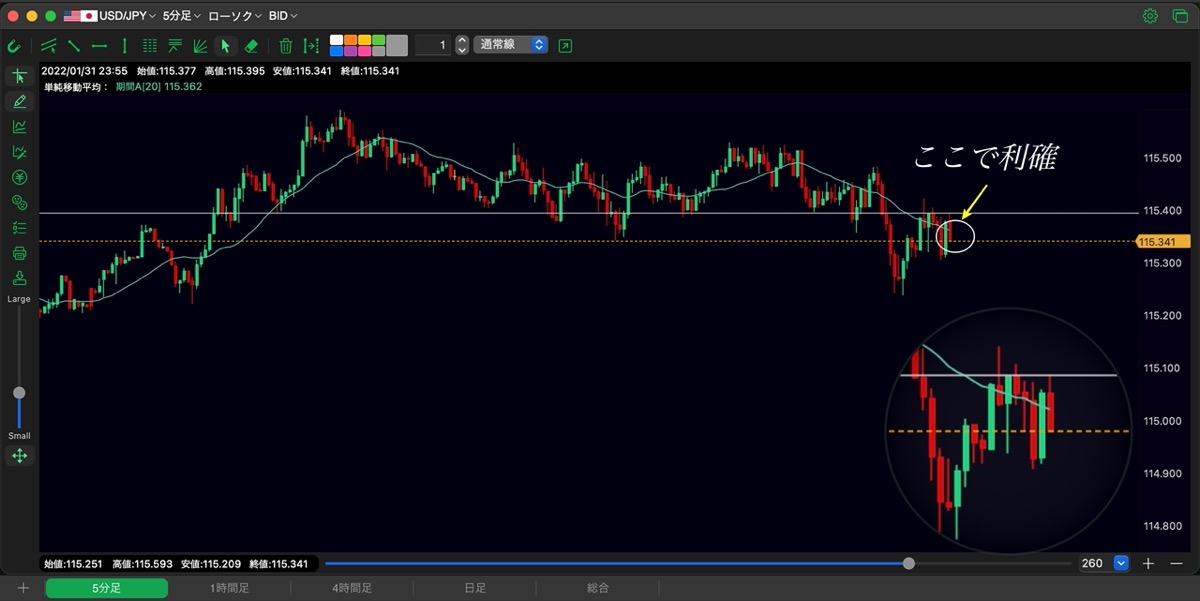
Task: Open the USD/JPY currency pair dropdown
Action: pyautogui.click(x=110, y=16)
